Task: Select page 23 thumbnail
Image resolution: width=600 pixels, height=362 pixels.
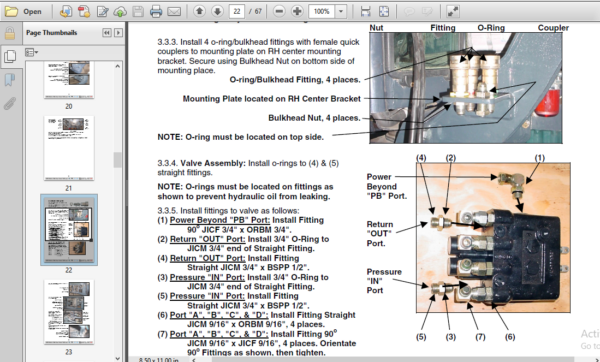Action: [x=69, y=312]
